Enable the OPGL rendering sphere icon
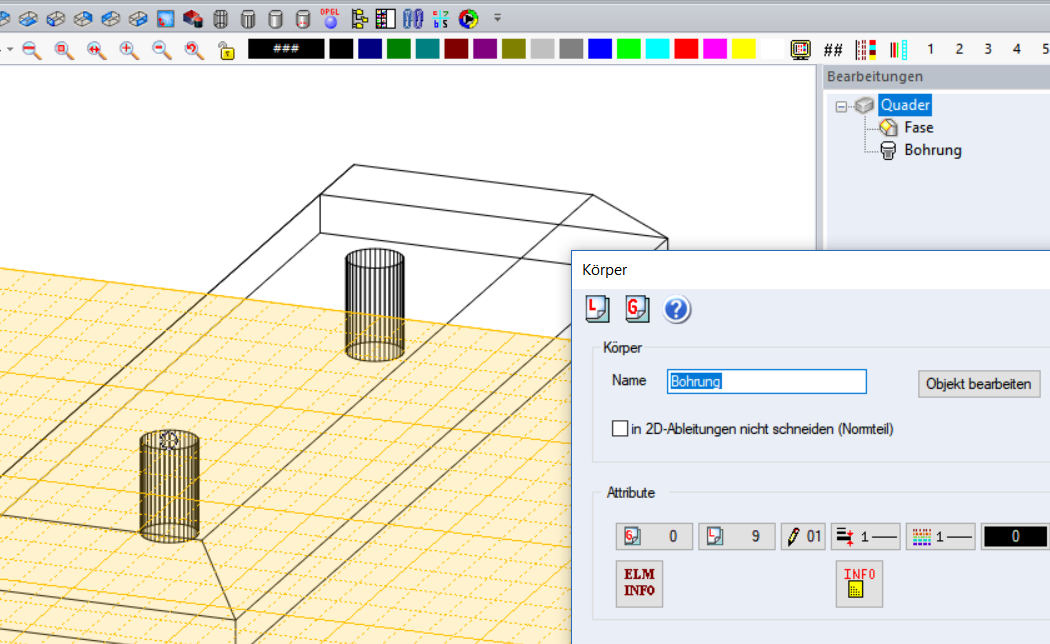 coord(330,19)
